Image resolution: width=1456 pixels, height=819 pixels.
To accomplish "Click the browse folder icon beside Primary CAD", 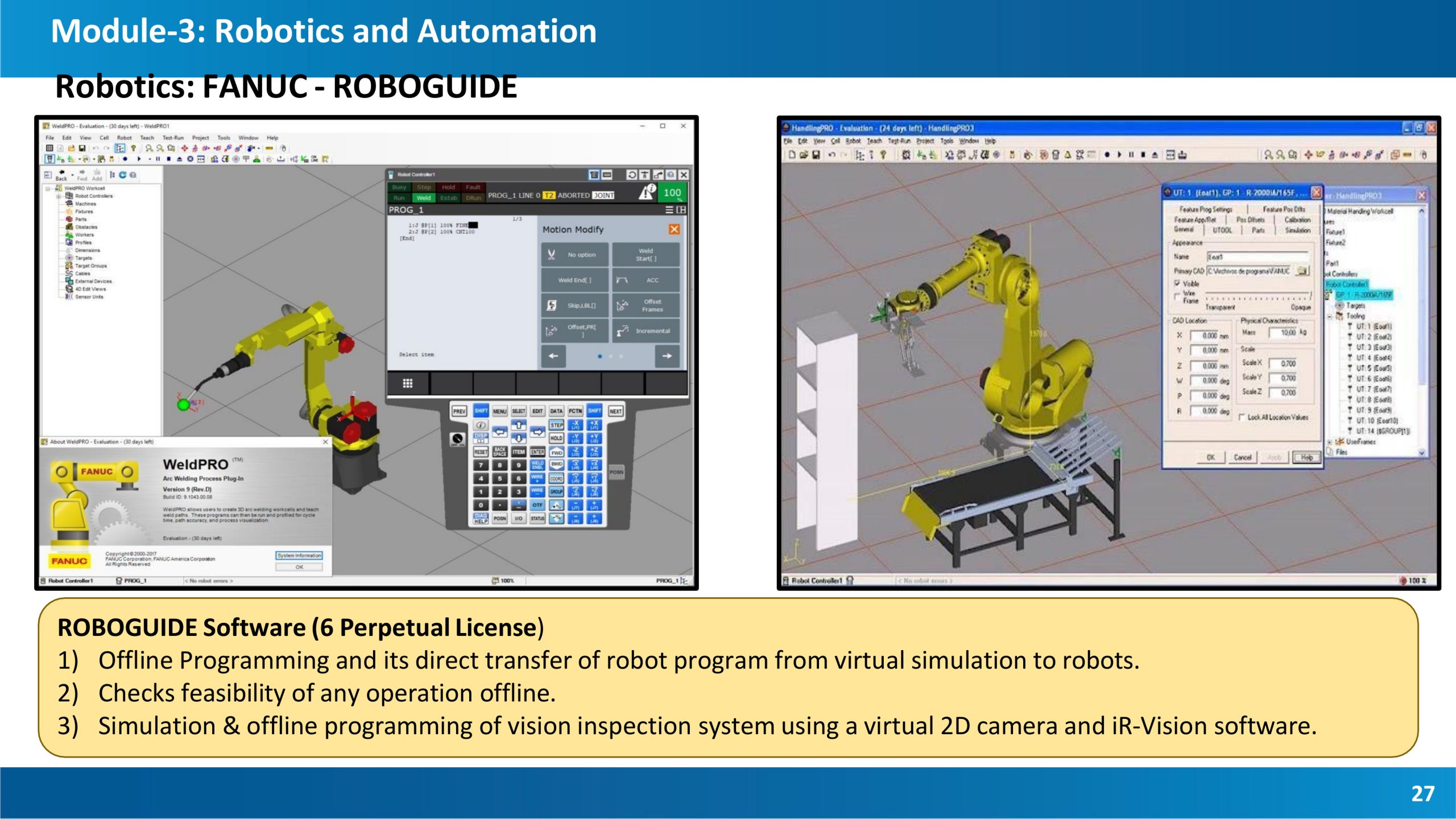I will [x=1302, y=271].
